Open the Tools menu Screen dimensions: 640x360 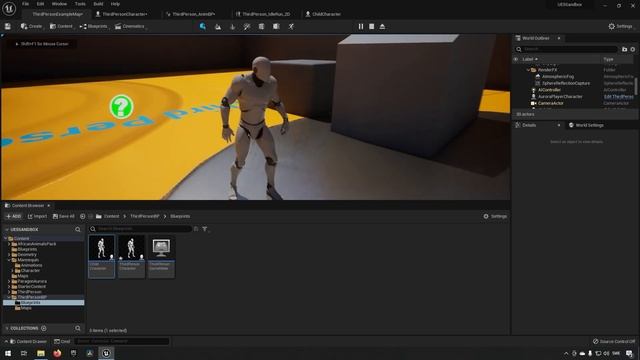[x=80, y=4]
